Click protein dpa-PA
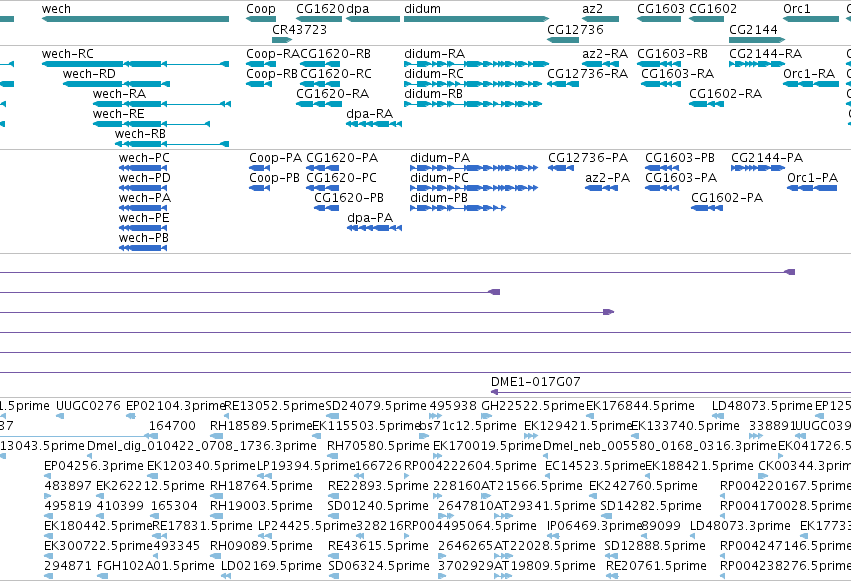This screenshot has width=851, height=581. point(374,228)
